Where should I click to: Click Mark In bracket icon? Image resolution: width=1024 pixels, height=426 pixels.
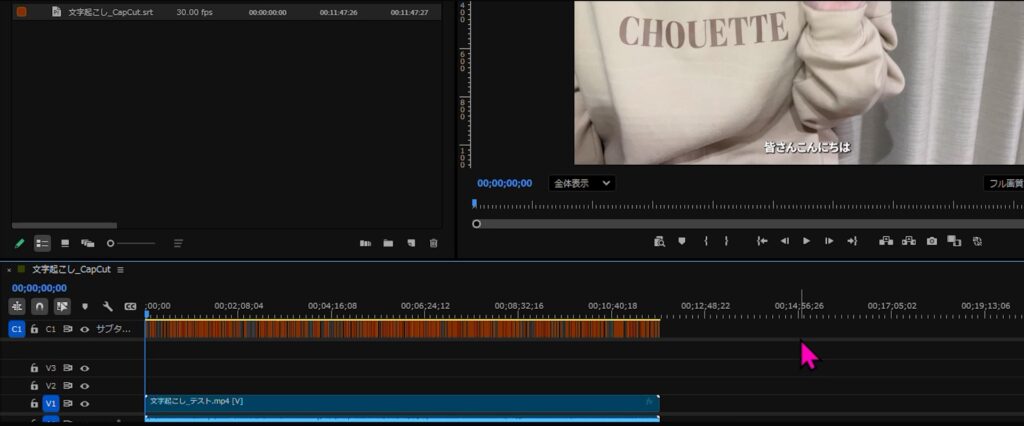(x=706, y=241)
